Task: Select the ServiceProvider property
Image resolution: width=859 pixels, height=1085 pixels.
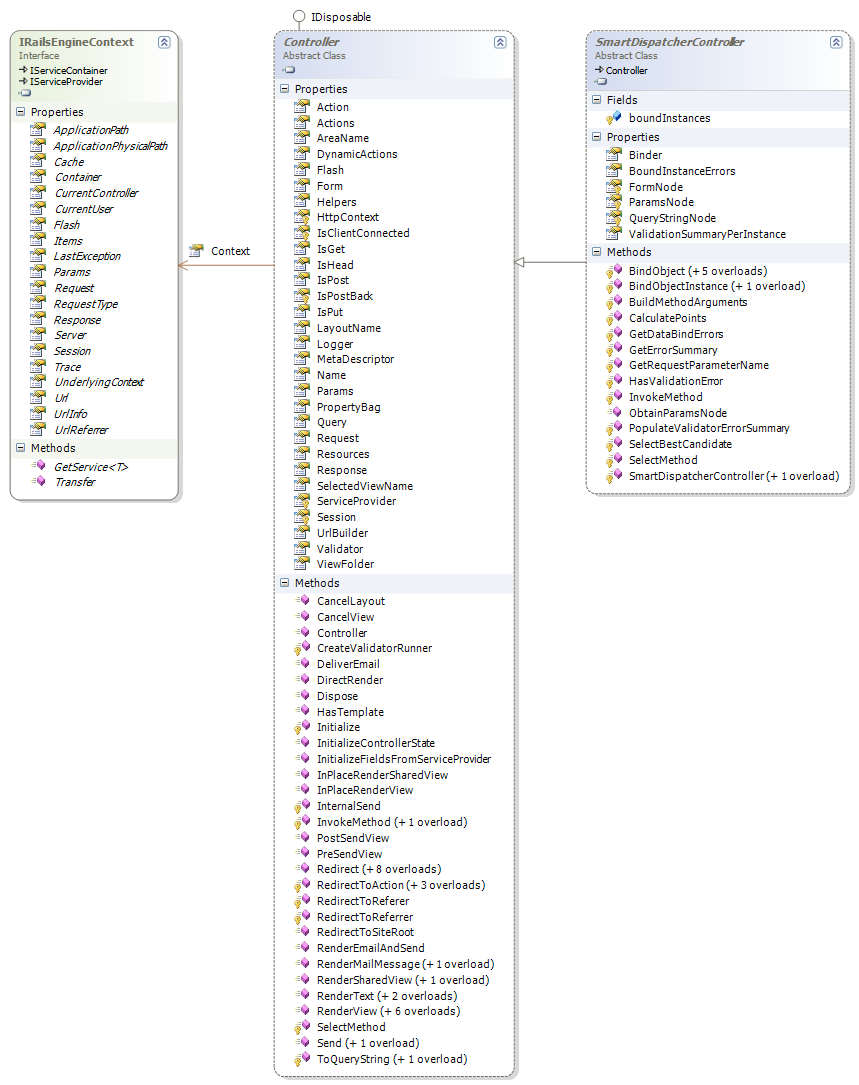Action: coord(356,501)
